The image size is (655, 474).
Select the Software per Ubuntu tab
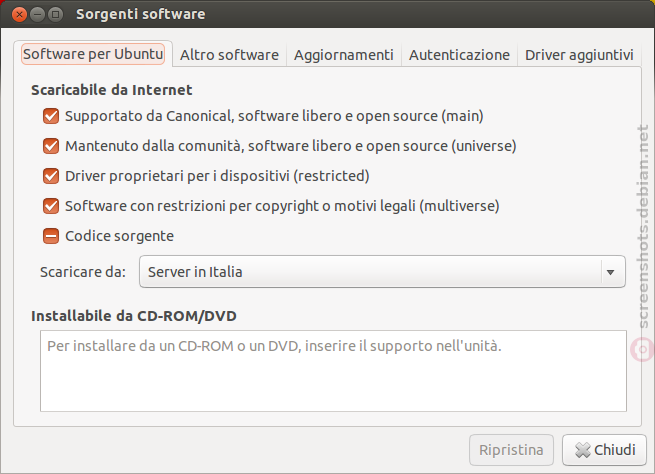point(93,54)
